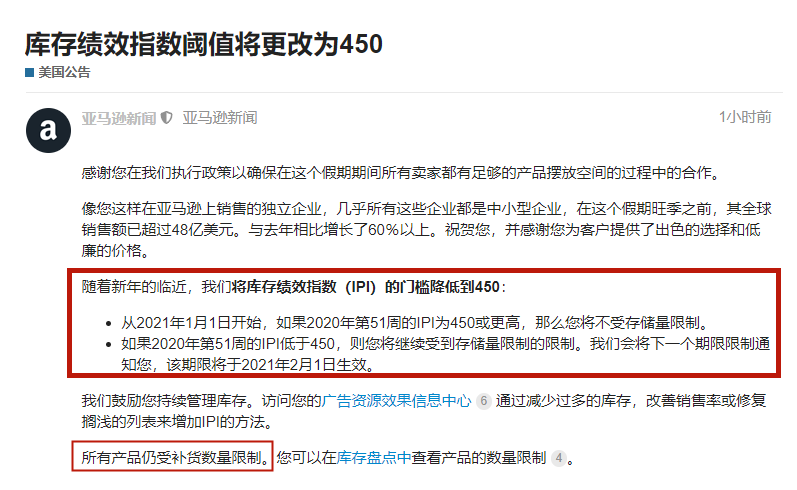
Task: Open the 美国公告 category
Action: pos(64,73)
